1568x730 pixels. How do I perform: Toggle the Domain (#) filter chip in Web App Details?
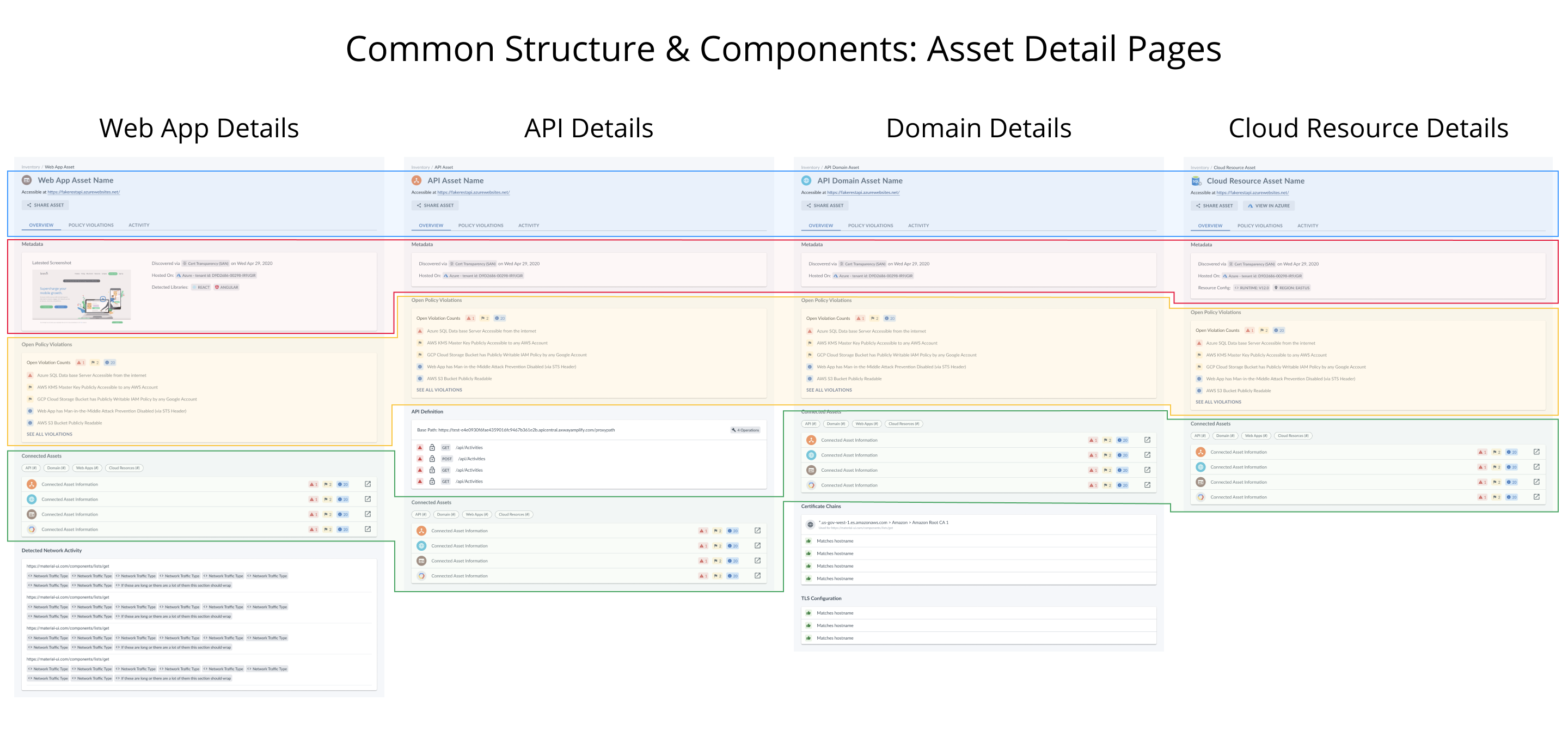click(x=56, y=468)
